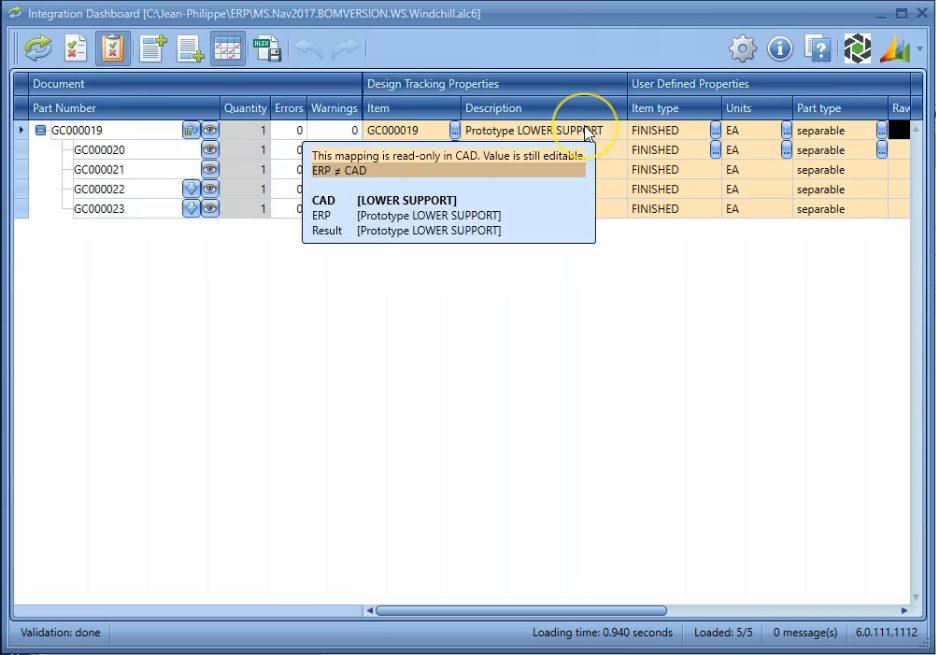Select the GC000020 part number row

[x=99, y=150]
